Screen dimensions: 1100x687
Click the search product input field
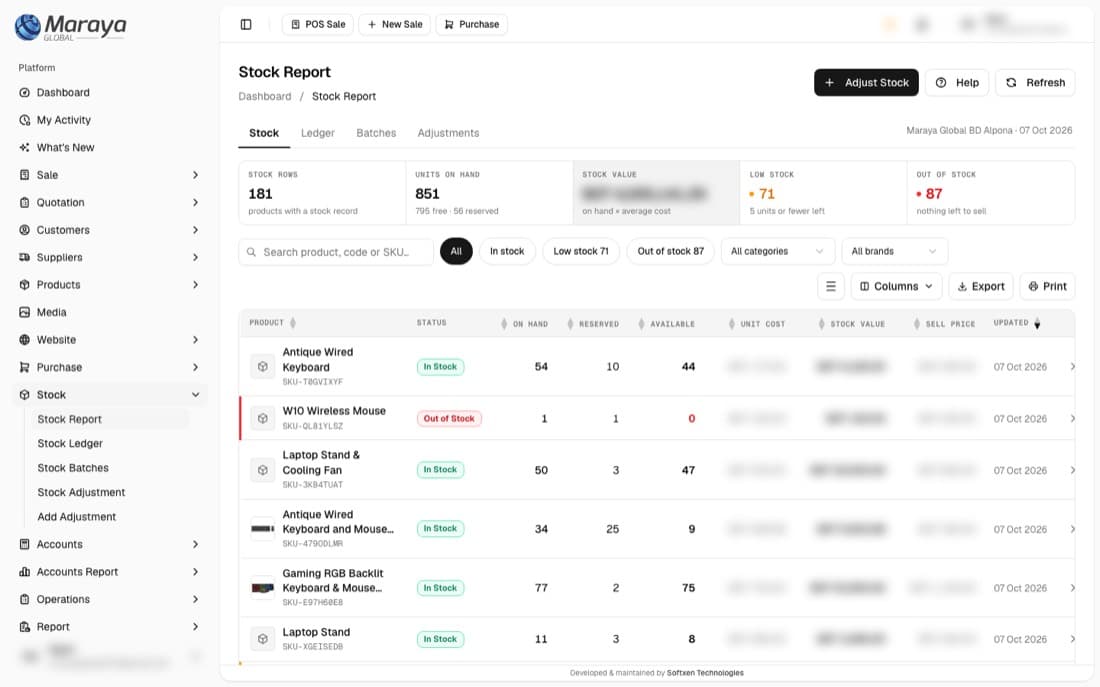pyautogui.click(x=336, y=252)
